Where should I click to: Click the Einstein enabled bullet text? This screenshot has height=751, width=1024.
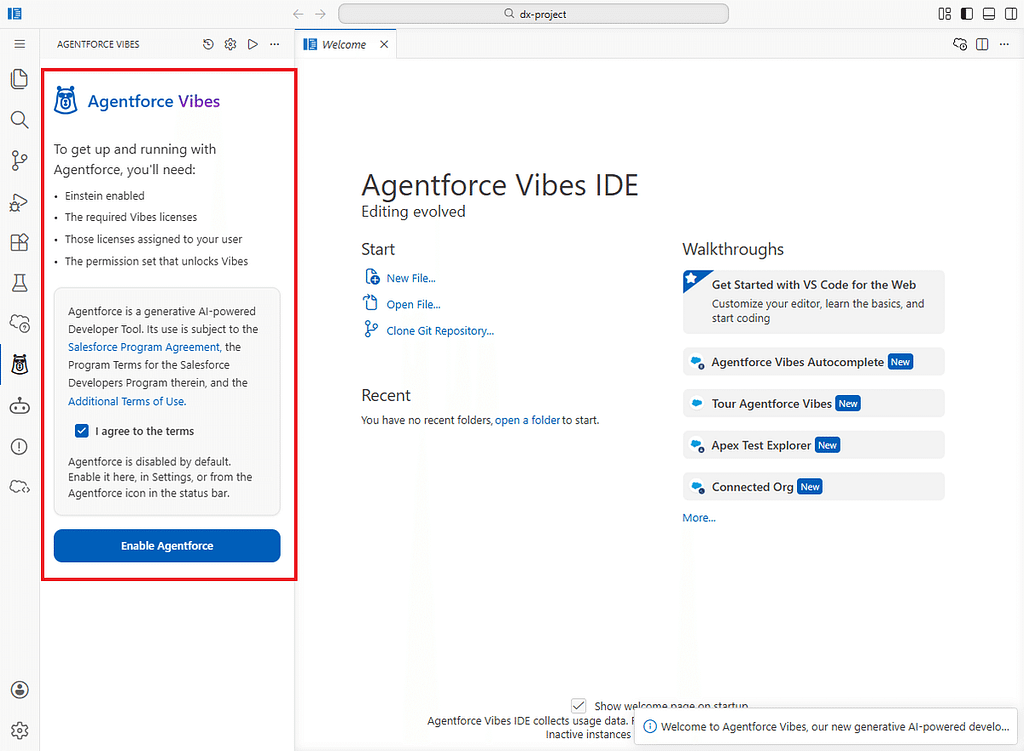(104, 196)
